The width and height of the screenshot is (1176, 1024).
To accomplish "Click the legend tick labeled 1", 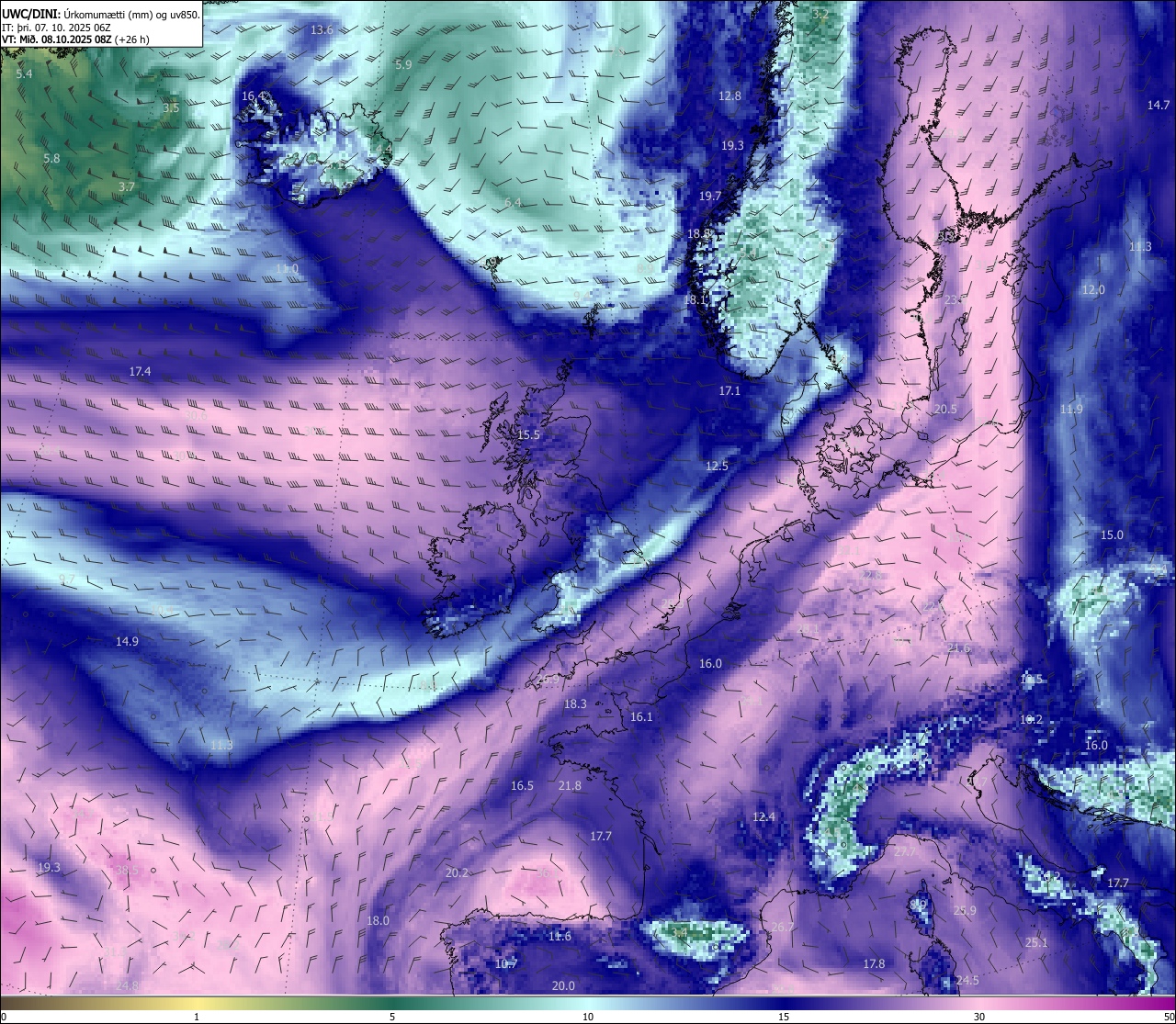I will coord(197,1017).
